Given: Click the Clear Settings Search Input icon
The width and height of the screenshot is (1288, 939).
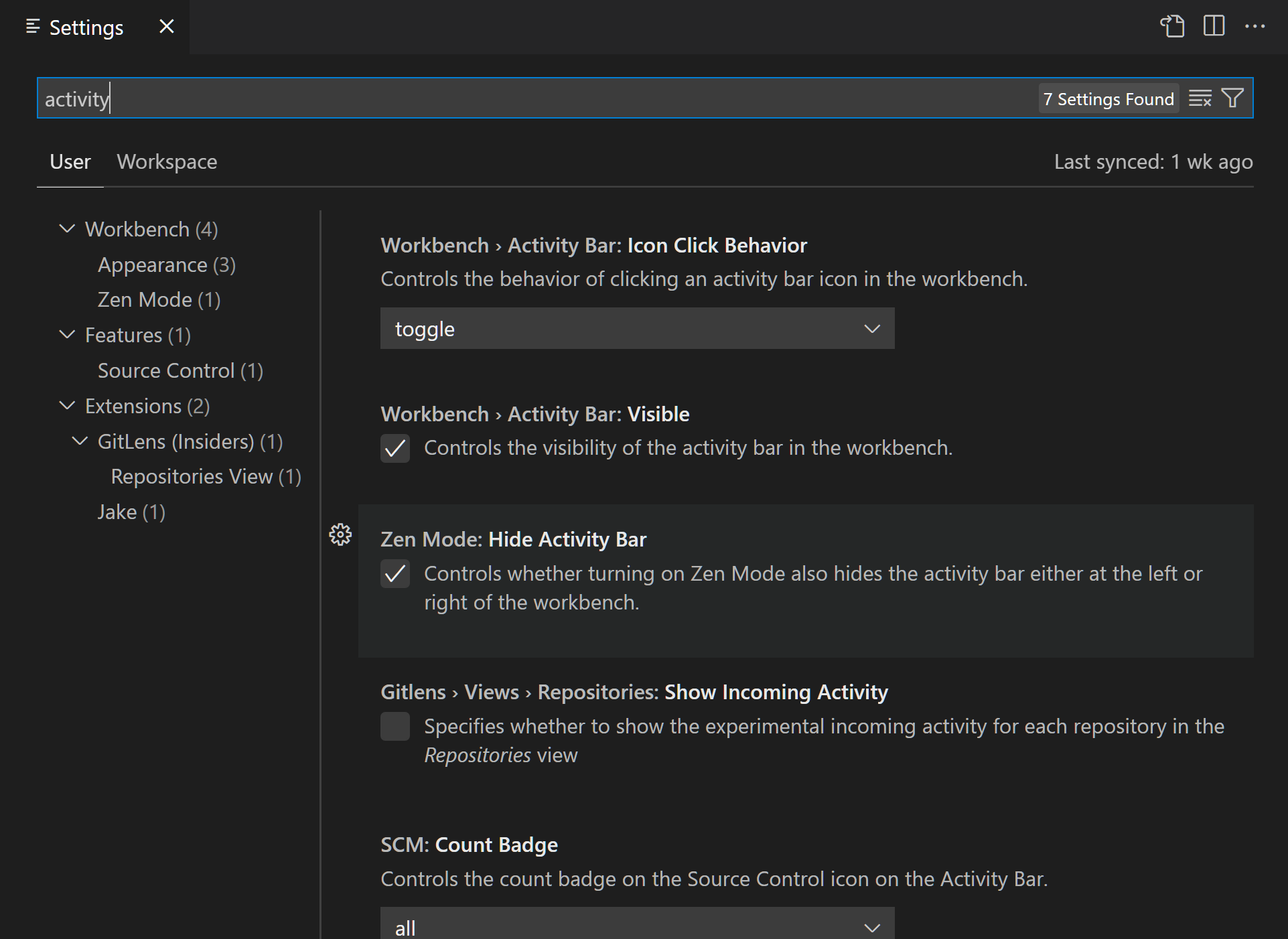Looking at the screenshot, I should 1200,98.
